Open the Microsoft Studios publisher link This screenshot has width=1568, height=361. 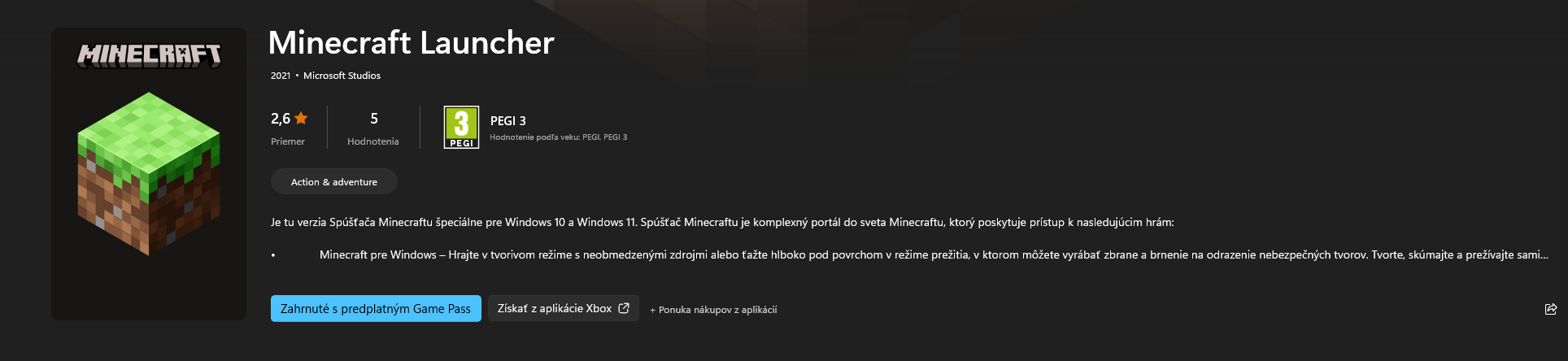[x=342, y=76]
